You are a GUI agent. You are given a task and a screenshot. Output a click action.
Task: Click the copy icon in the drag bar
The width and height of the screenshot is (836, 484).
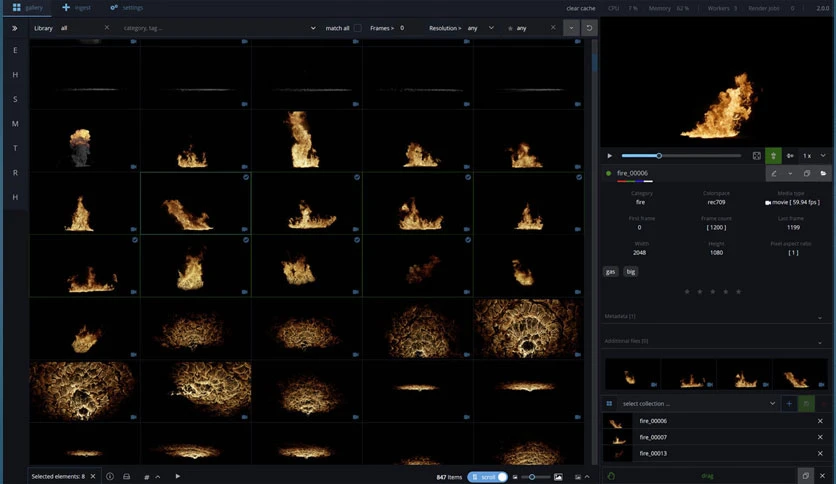(806, 475)
